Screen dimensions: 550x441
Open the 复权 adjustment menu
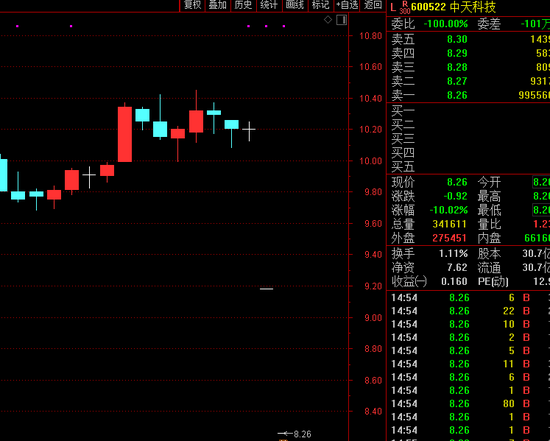pos(193,5)
